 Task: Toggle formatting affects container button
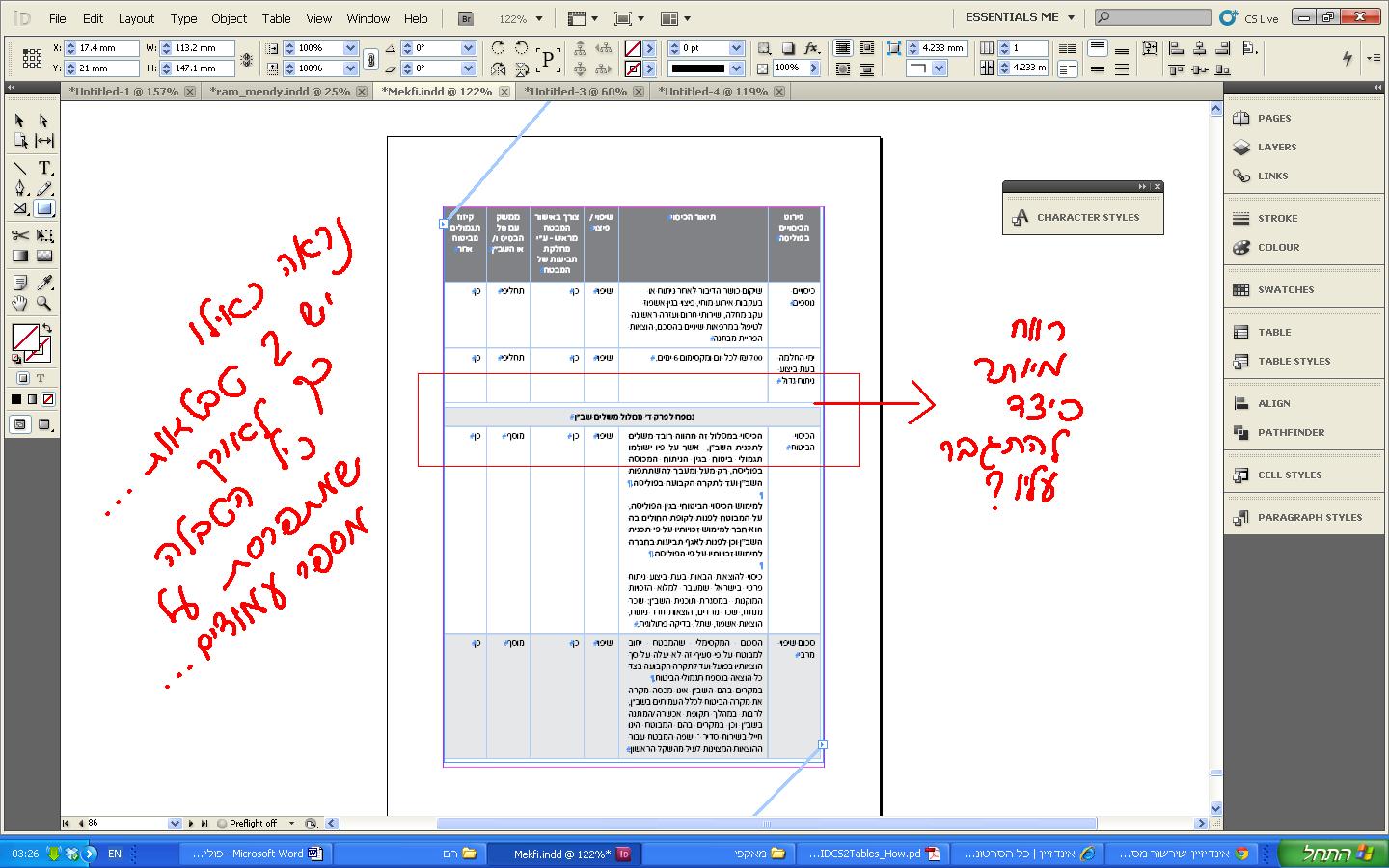click(21, 378)
